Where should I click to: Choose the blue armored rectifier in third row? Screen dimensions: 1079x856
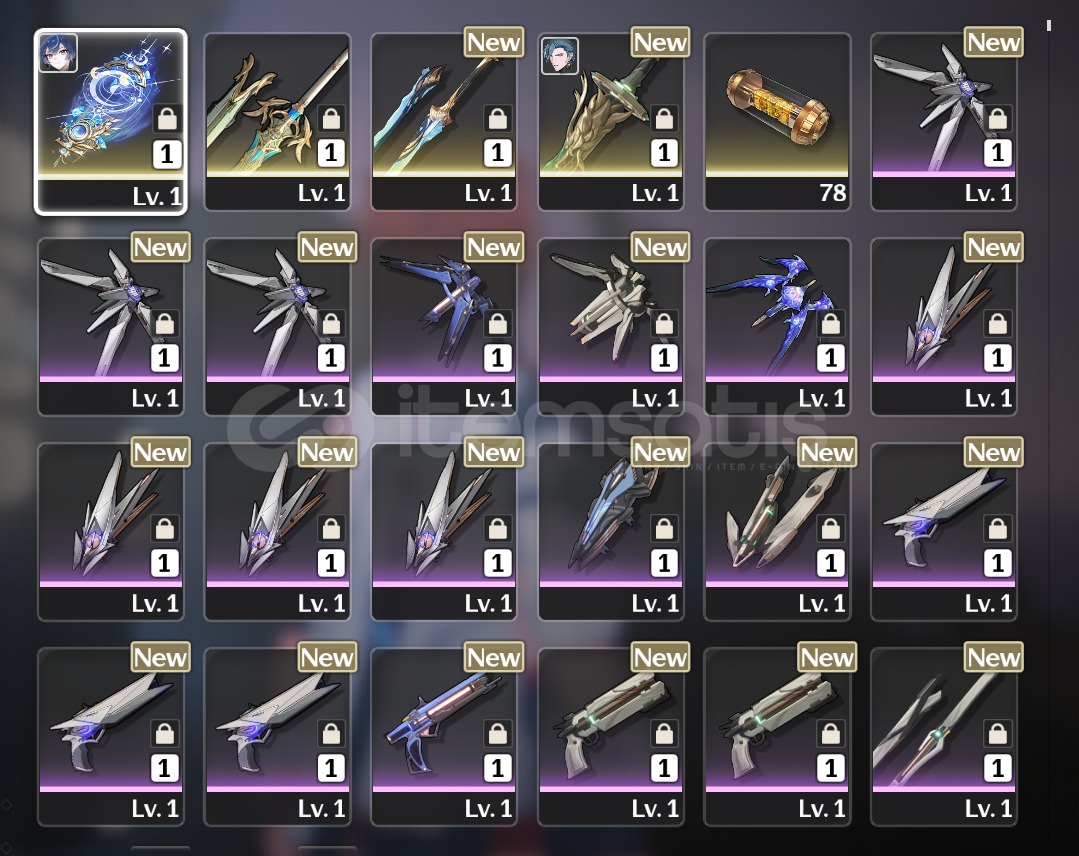point(610,532)
